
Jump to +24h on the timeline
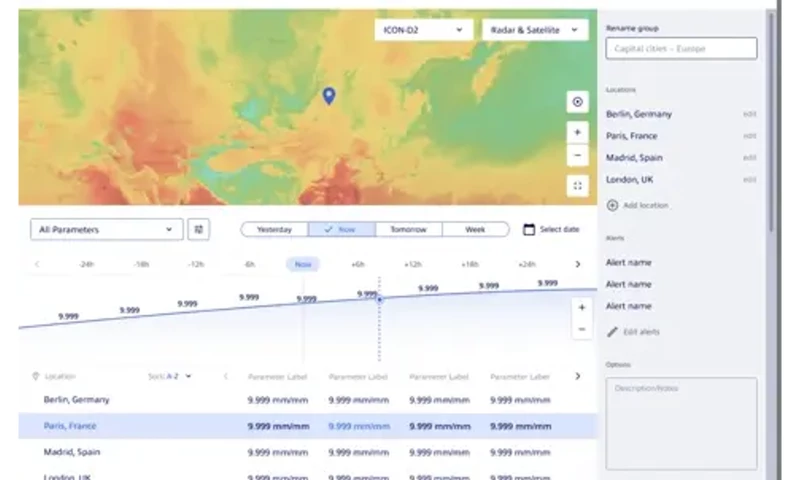pos(527,264)
